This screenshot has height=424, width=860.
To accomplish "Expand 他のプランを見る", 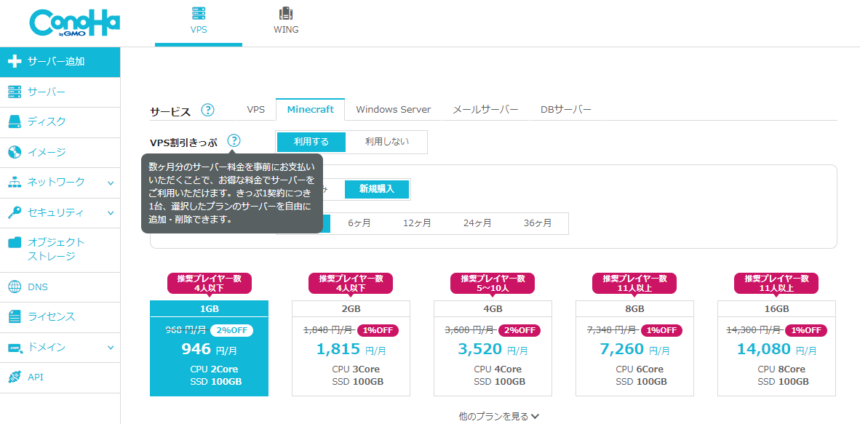I will (x=499, y=416).
